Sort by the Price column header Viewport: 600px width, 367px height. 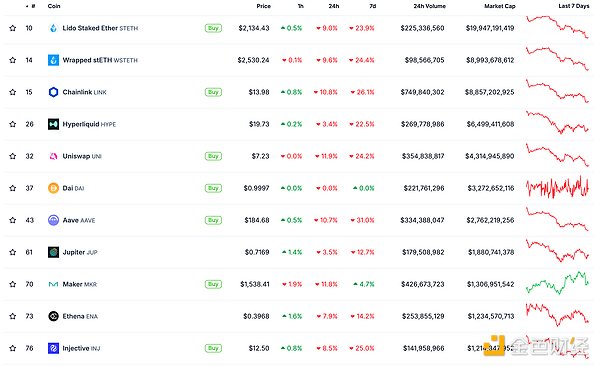pos(263,6)
